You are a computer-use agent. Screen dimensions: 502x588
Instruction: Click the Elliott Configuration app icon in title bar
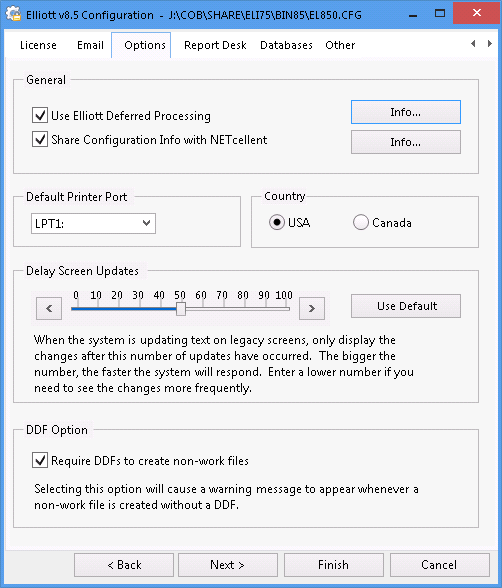13,14
